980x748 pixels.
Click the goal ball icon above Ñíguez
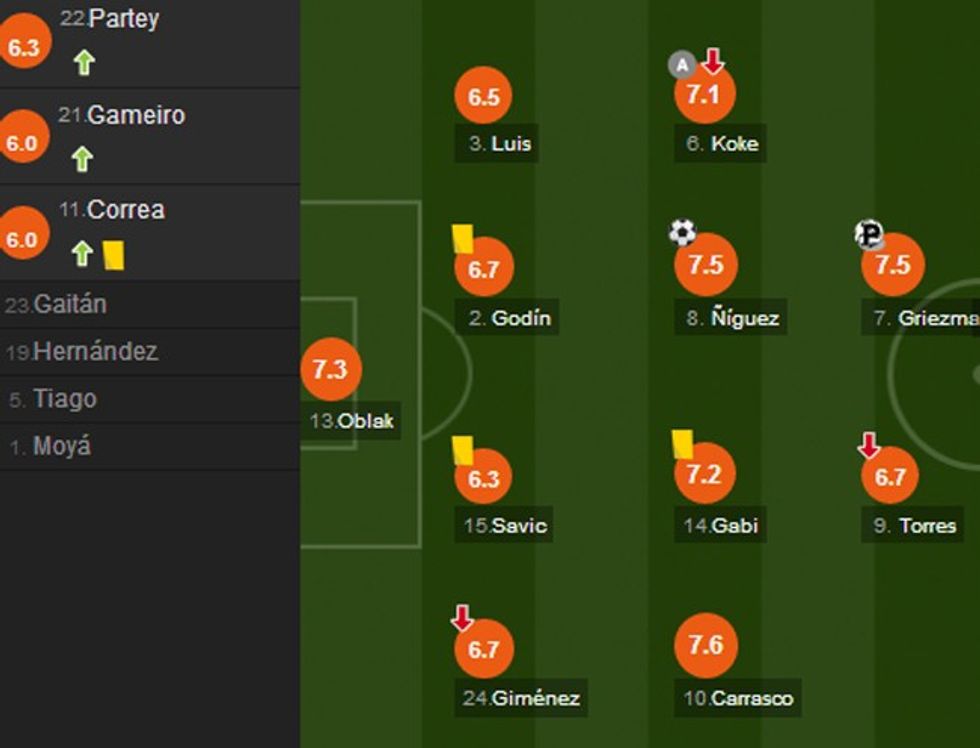682,233
